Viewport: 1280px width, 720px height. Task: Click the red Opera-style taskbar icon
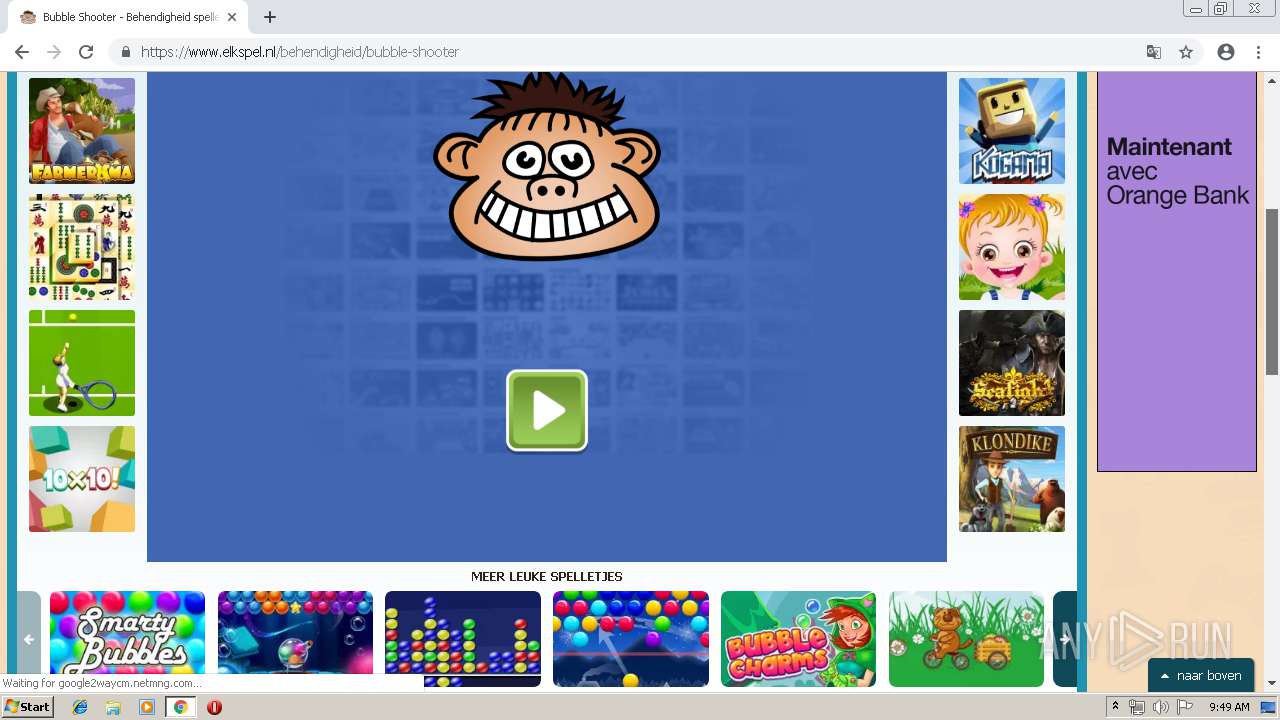coord(214,707)
